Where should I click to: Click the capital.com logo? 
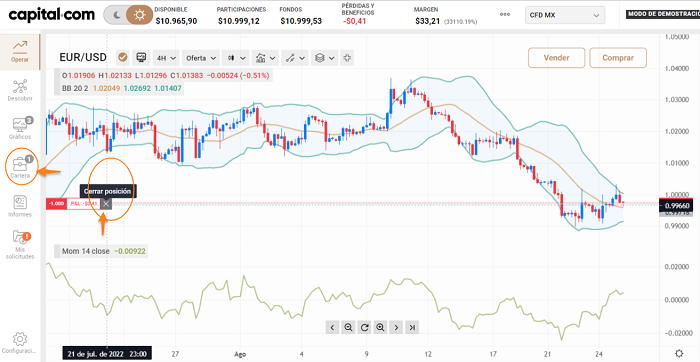click(51, 15)
